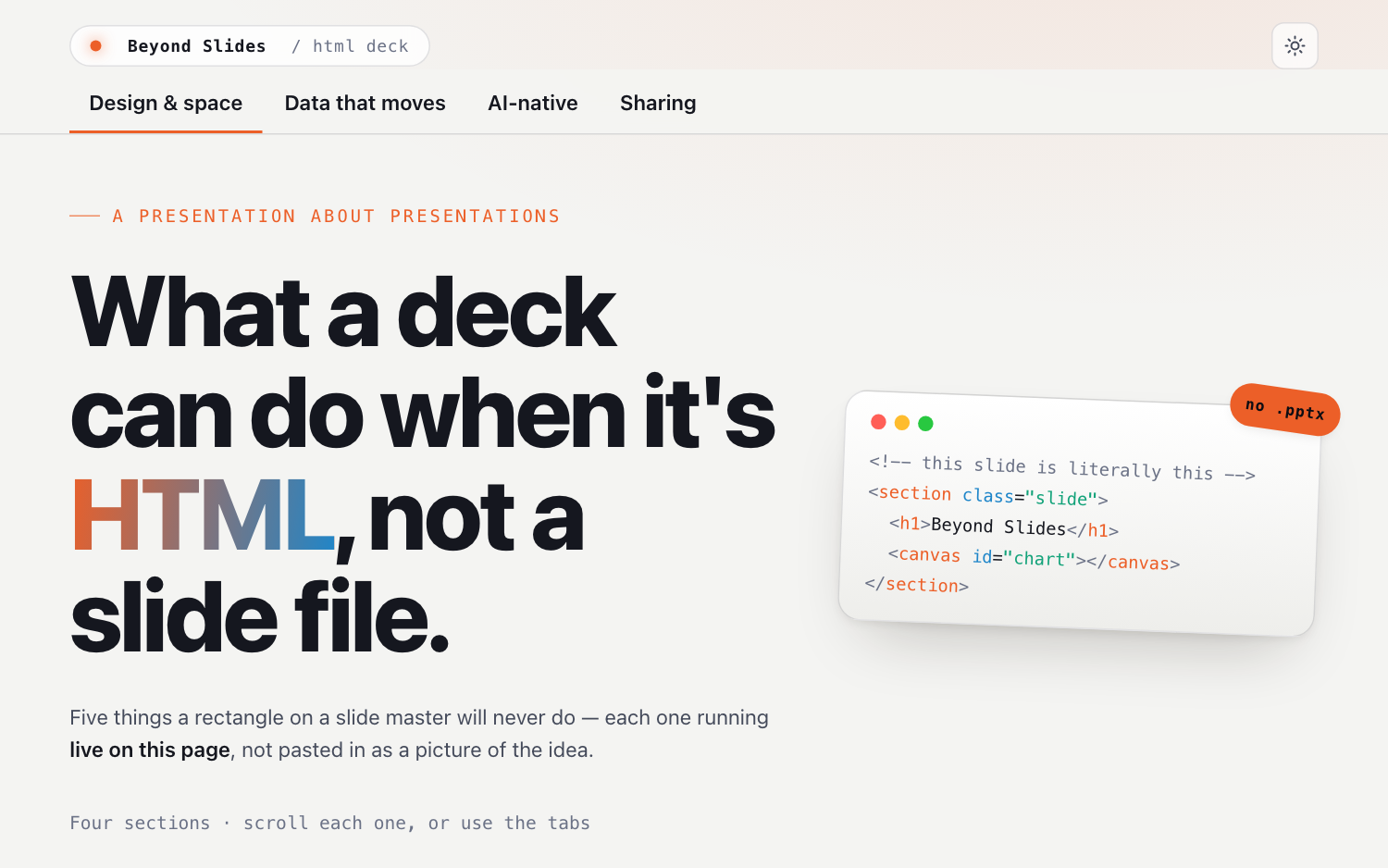Click the yellow dot in code window
Image resolution: width=1388 pixels, height=868 pixels.
(902, 423)
